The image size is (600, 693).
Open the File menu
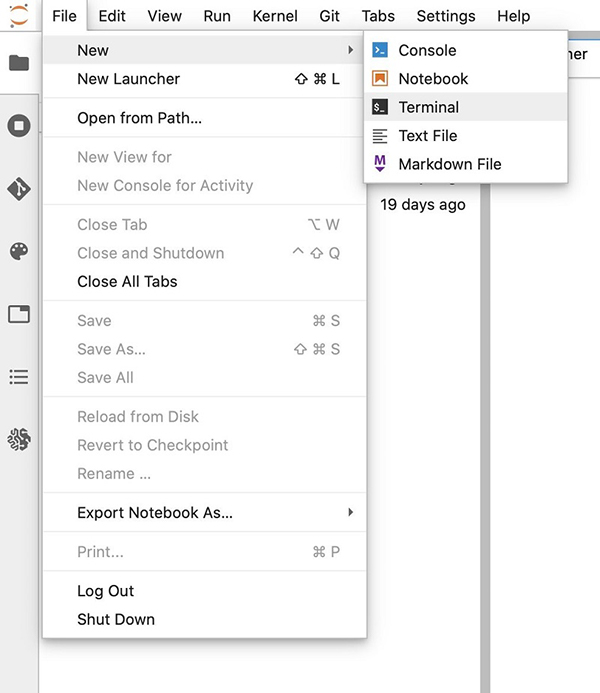coord(65,16)
